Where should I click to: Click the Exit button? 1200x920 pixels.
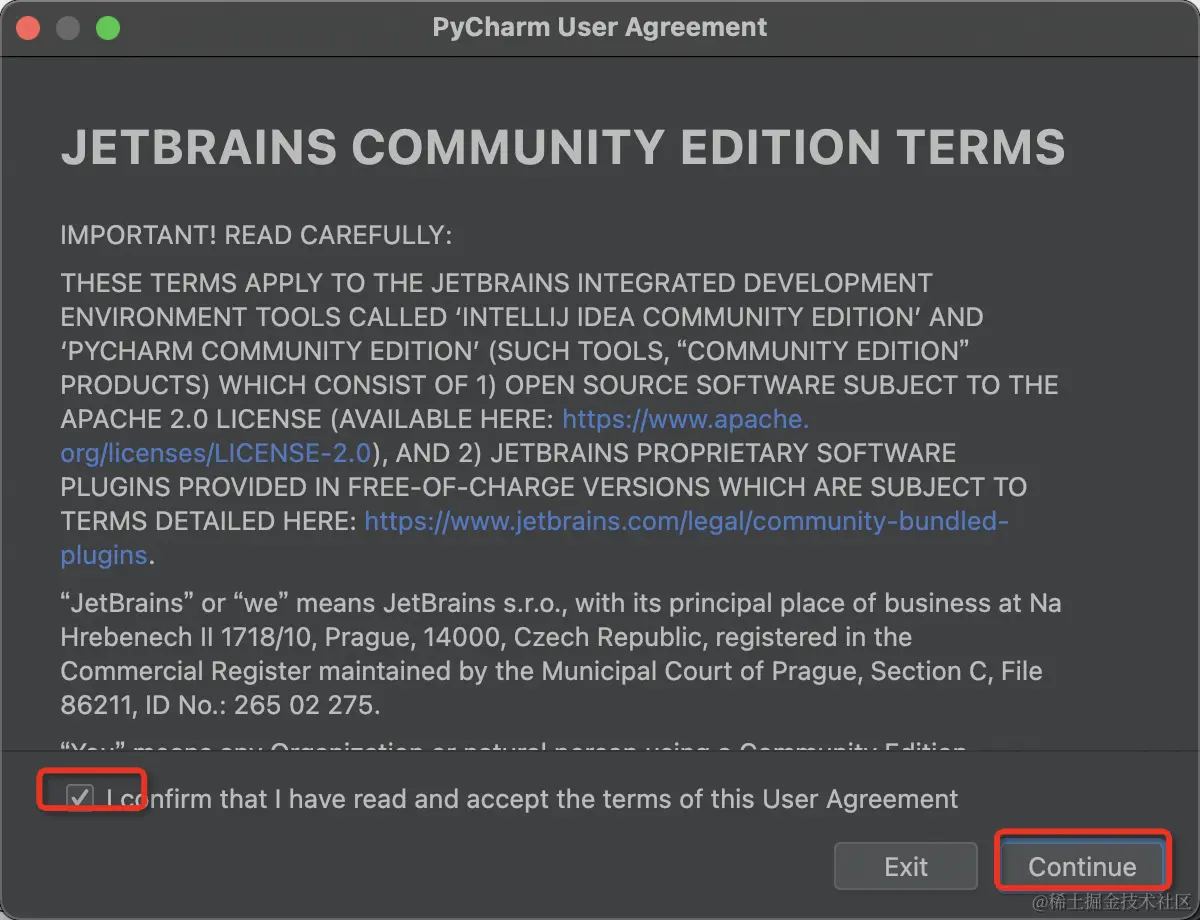(x=905, y=866)
